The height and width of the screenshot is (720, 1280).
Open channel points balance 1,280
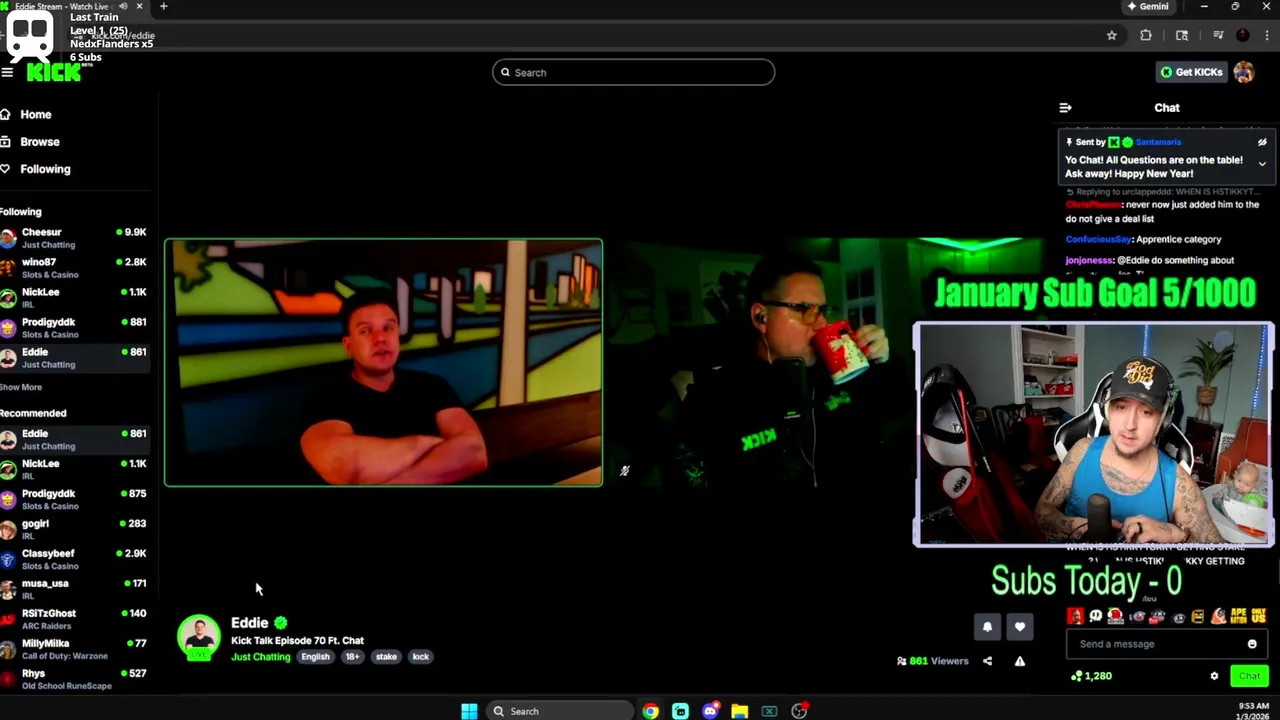[x=1091, y=676]
